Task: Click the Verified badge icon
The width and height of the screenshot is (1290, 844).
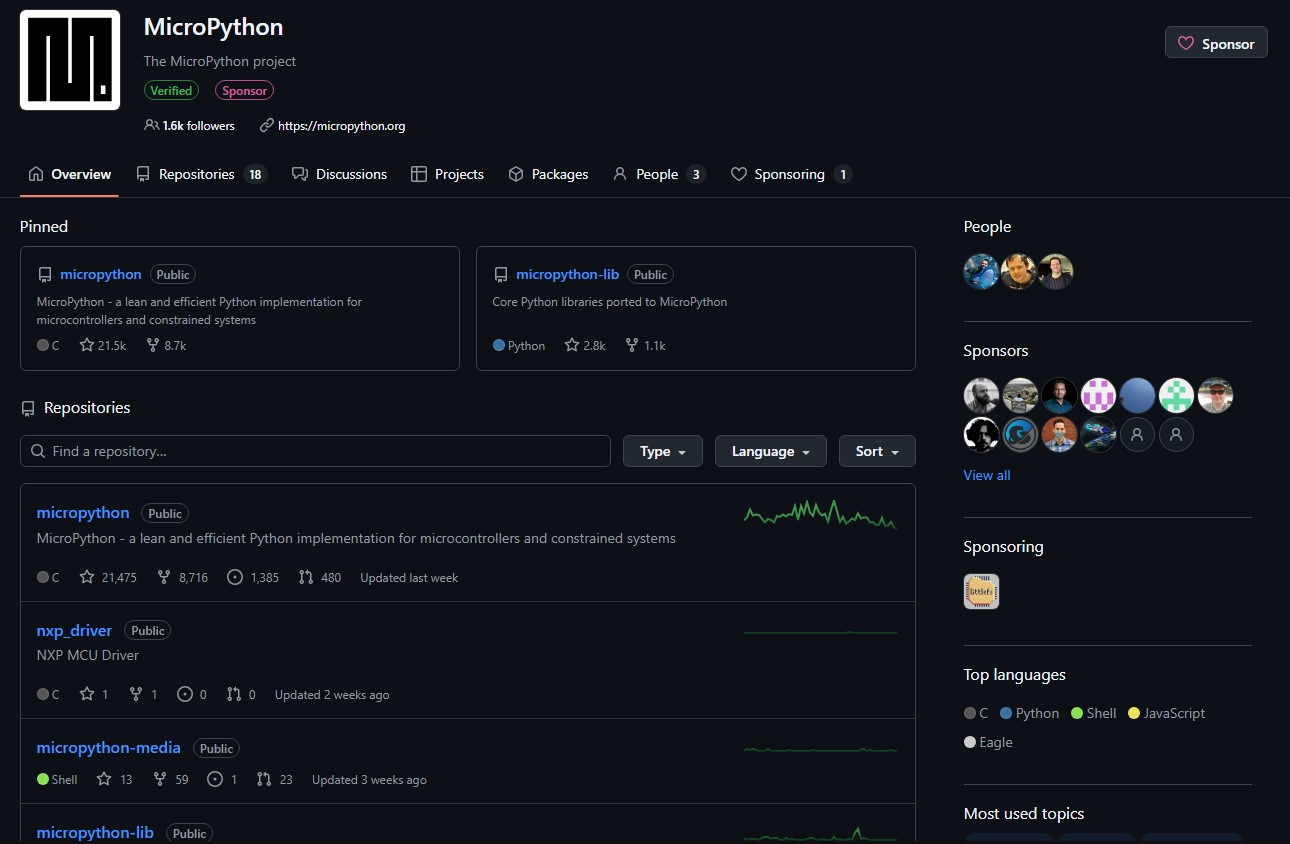Action: pos(171,90)
